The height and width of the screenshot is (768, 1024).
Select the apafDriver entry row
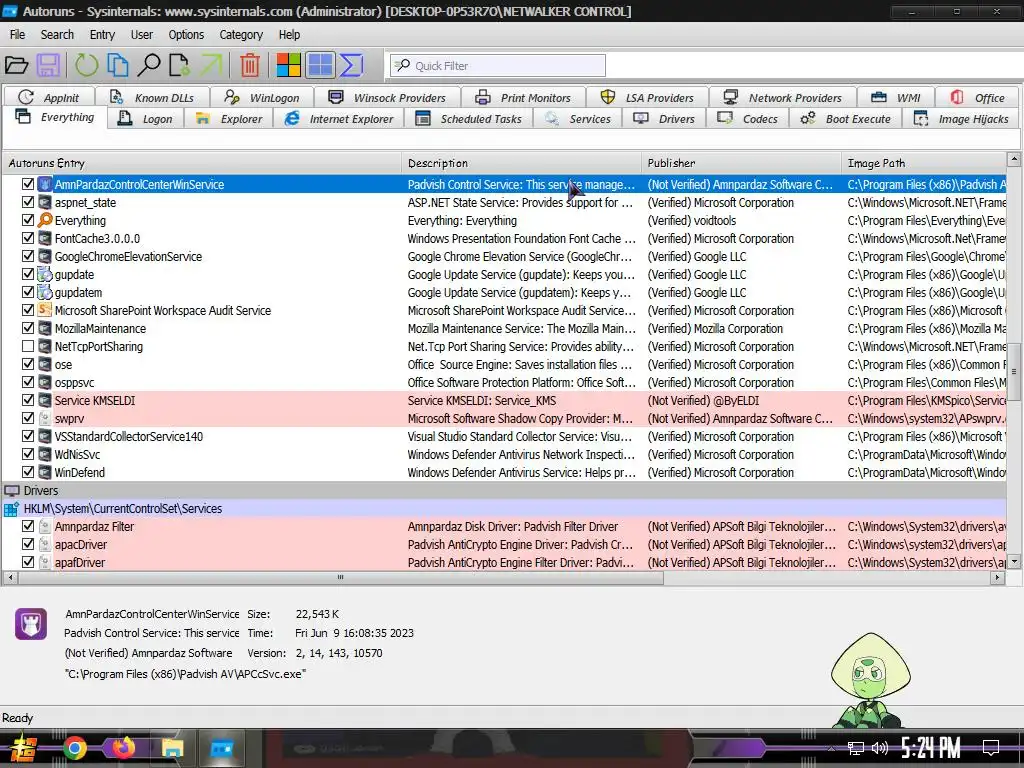pyautogui.click(x=504, y=562)
